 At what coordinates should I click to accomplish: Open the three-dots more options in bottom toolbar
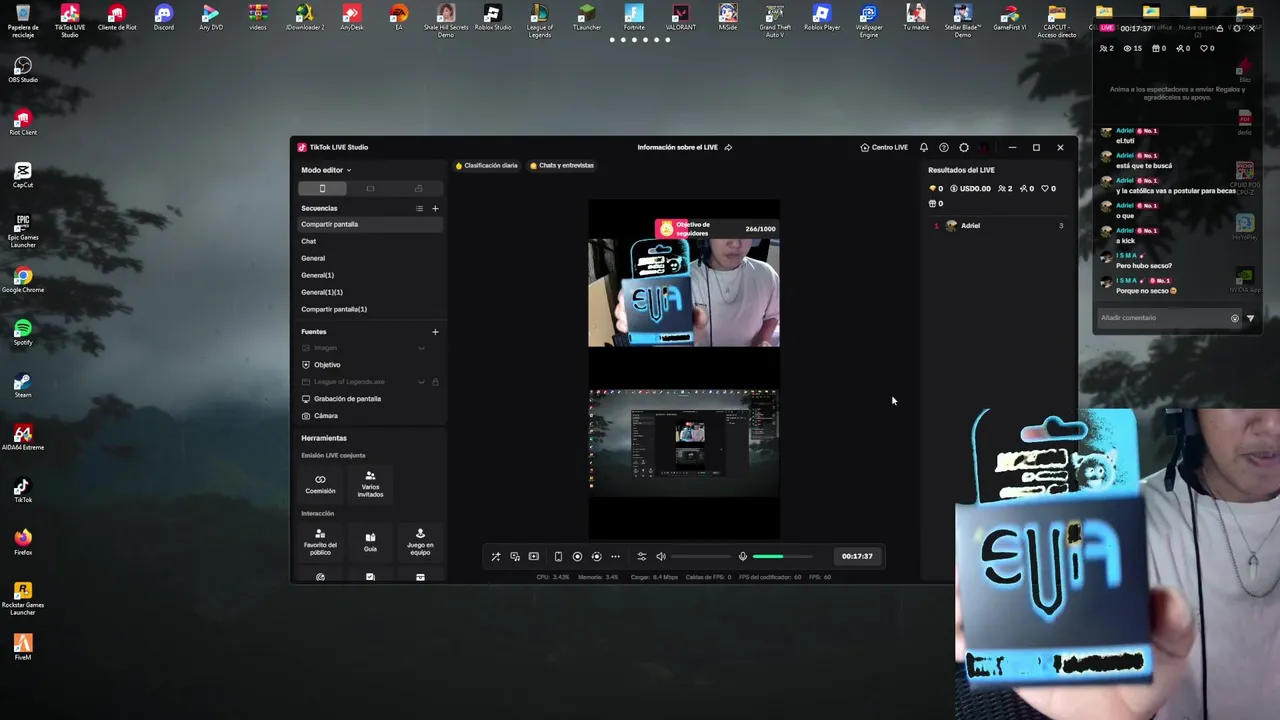click(615, 556)
